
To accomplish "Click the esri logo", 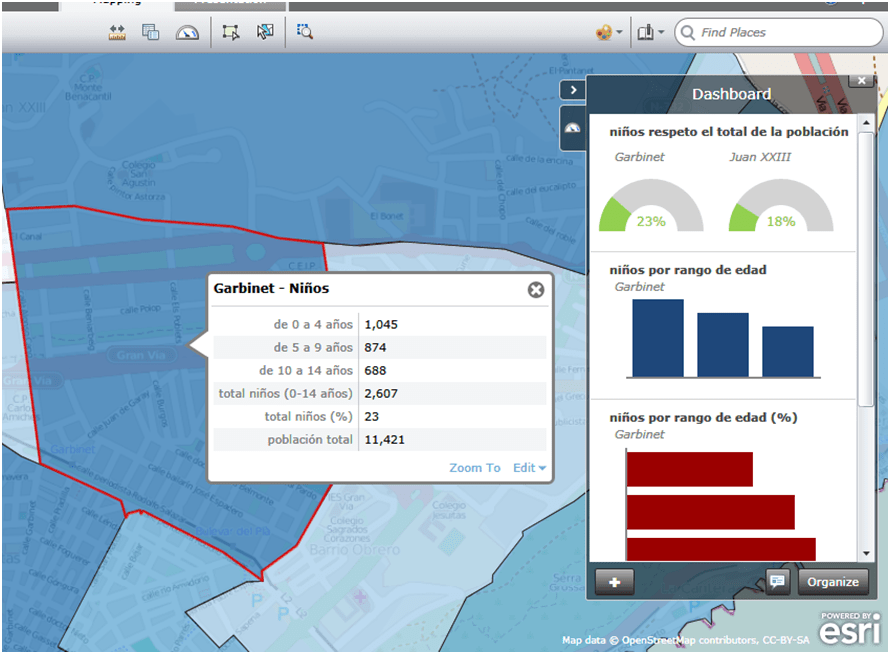I will point(849,628).
